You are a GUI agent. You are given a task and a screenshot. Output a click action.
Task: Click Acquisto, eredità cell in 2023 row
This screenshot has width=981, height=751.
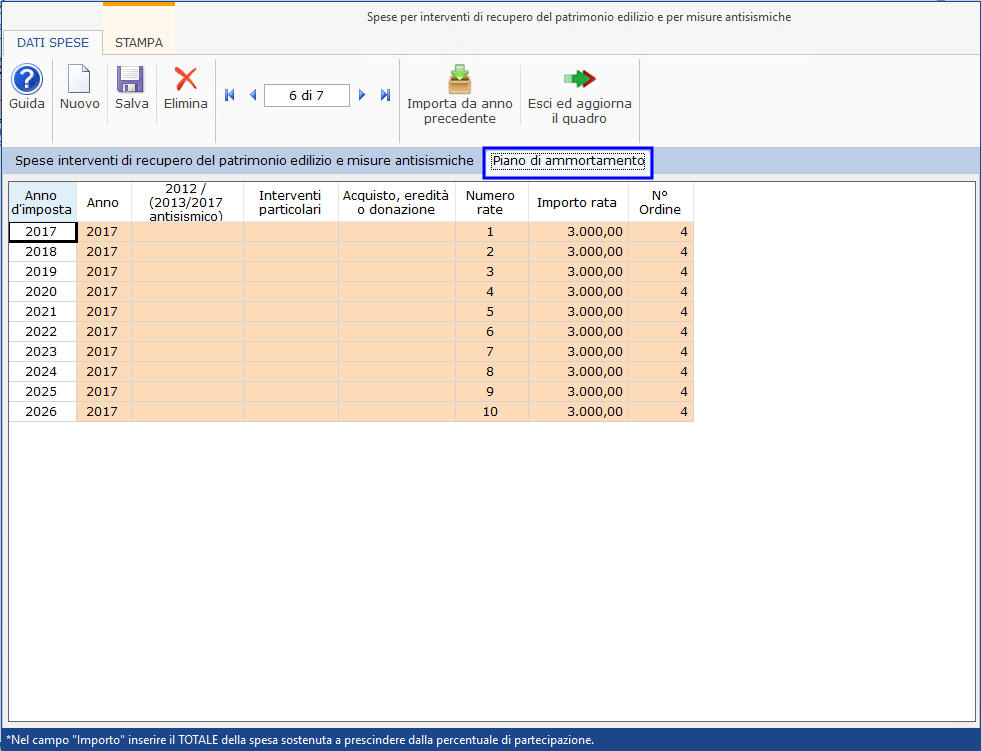tap(397, 352)
